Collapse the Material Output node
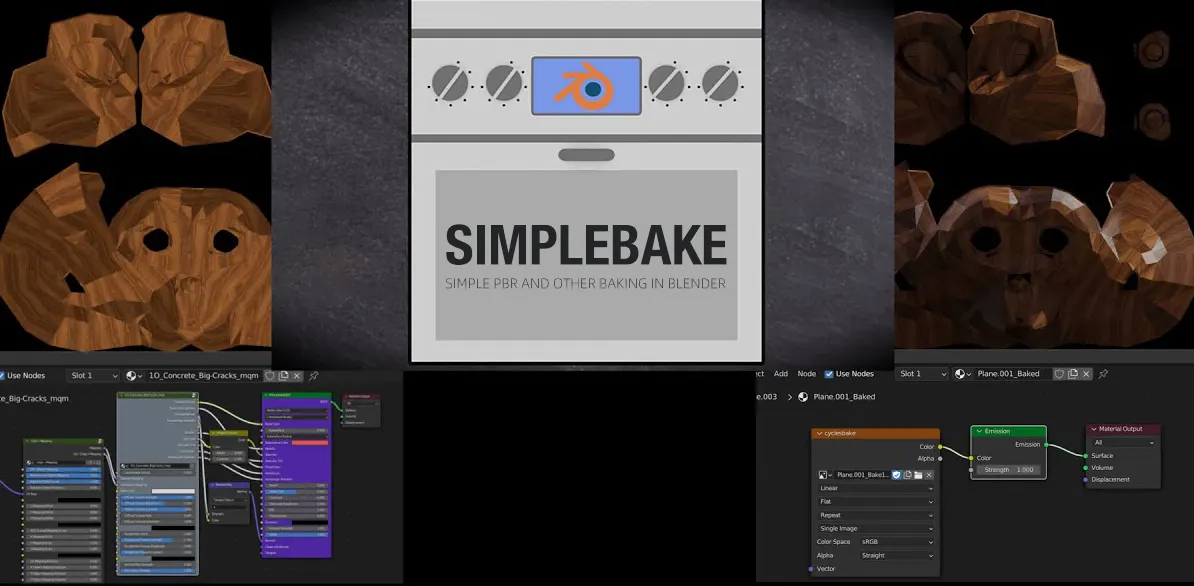 pyautogui.click(x=1093, y=429)
